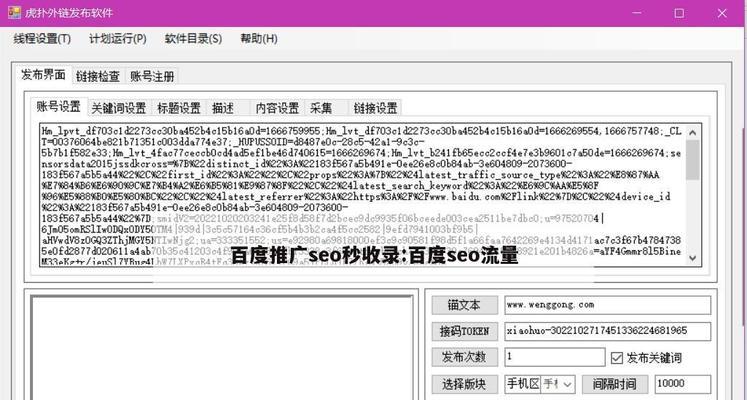Switch to the 发布界面 tab
The image size is (747, 400).
point(43,75)
